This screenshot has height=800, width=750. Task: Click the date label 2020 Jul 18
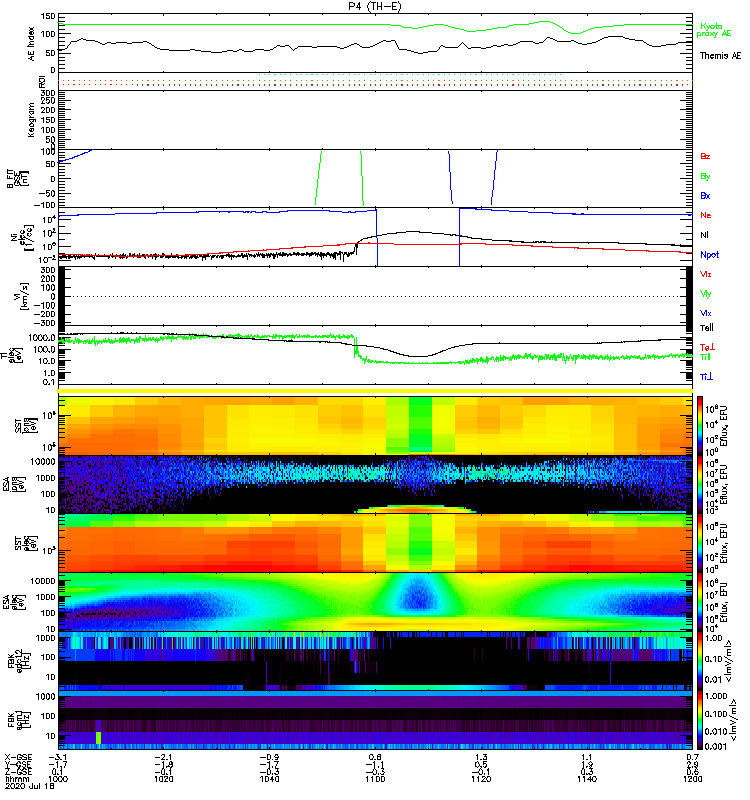pyautogui.click(x=30, y=786)
